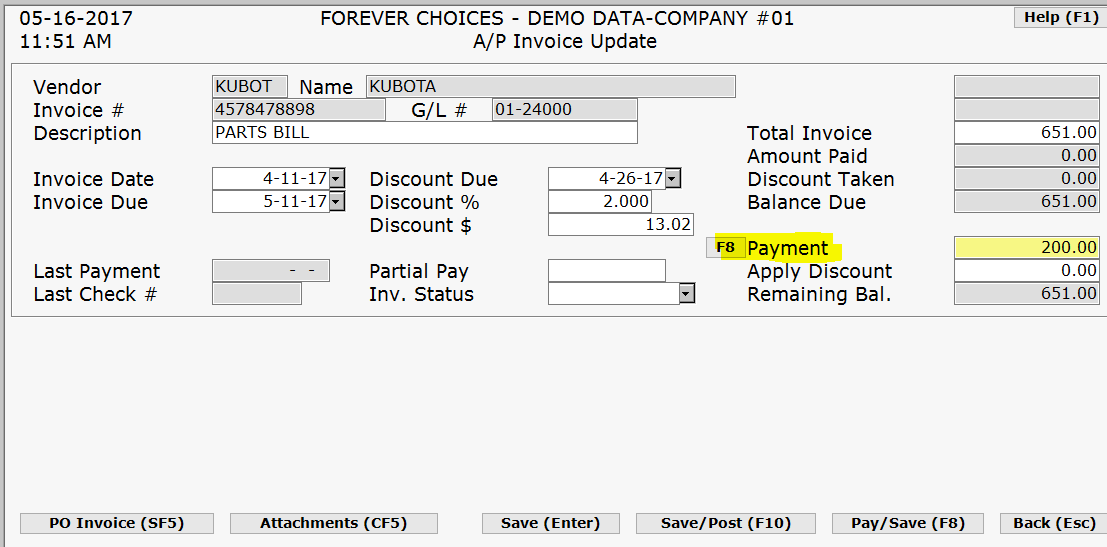
Task: Open Attachments (CF5)
Action: click(333, 523)
